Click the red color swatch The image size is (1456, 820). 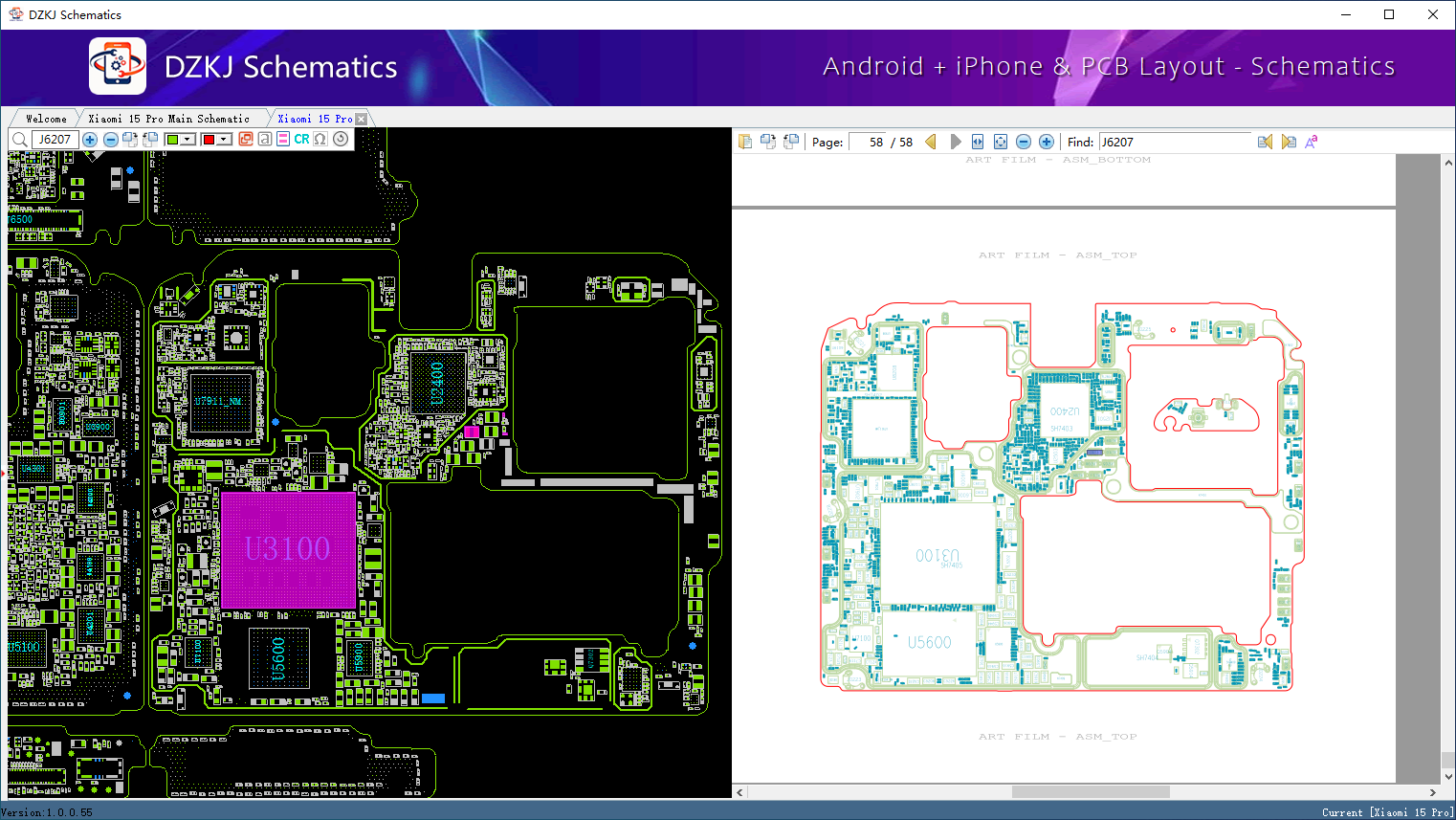coord(210,140)
